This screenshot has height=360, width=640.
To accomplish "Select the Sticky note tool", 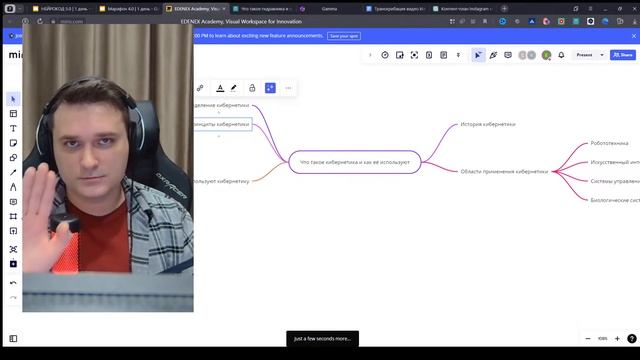I will pyautogui.click(x=13, y=143).
